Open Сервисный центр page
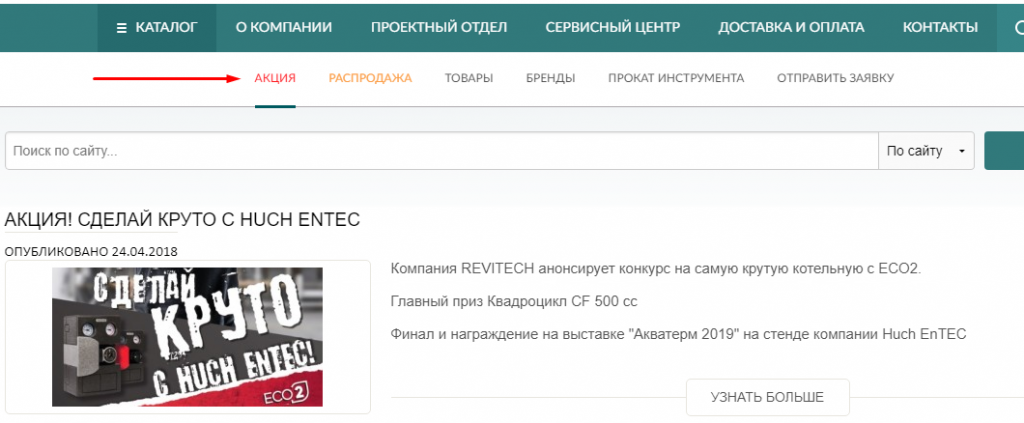Screen dimensions: 1024x423 613,27
